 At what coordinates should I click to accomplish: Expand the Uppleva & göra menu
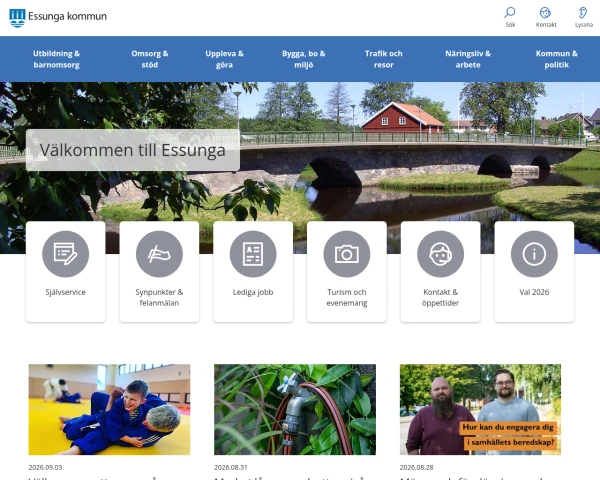[x=224, y=59]
